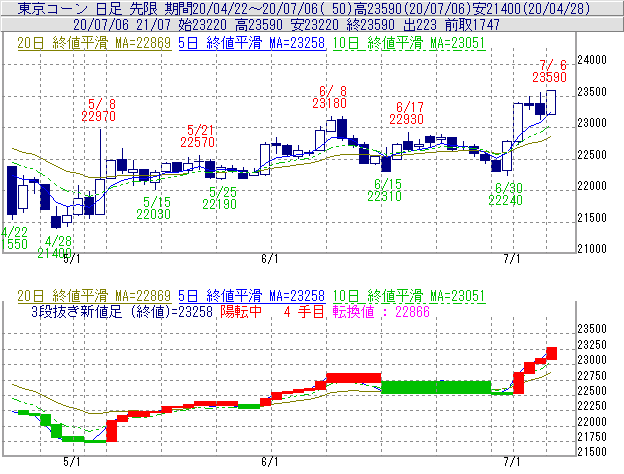Image resolution: width=624 pixels, height=474 pixels.
Task: Click 20日 終値平滑 MA=22869 legend in price chart
Action: tap(94, 43)
